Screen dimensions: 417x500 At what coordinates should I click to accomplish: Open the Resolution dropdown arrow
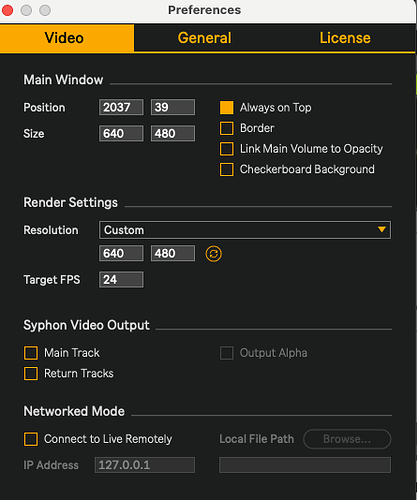pyautogui.click(x=382, y=230)
